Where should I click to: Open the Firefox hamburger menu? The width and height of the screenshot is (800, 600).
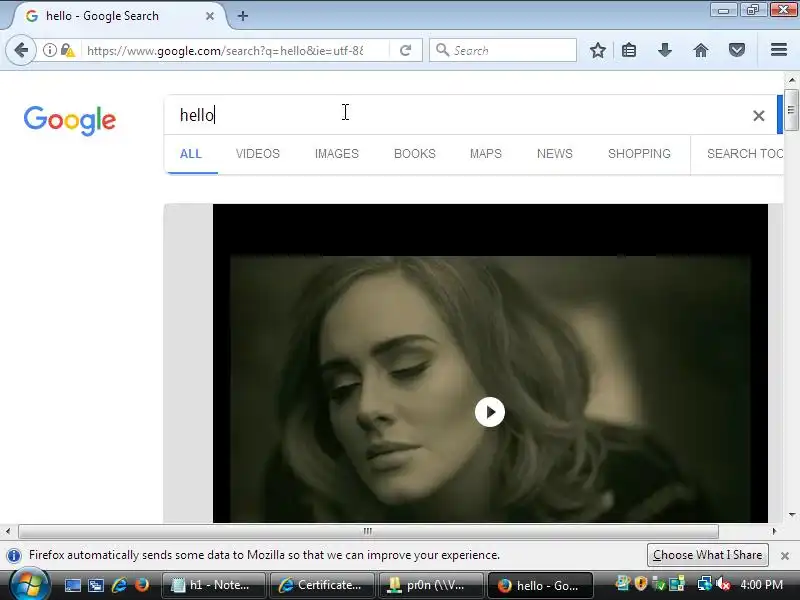coord(778,49)
